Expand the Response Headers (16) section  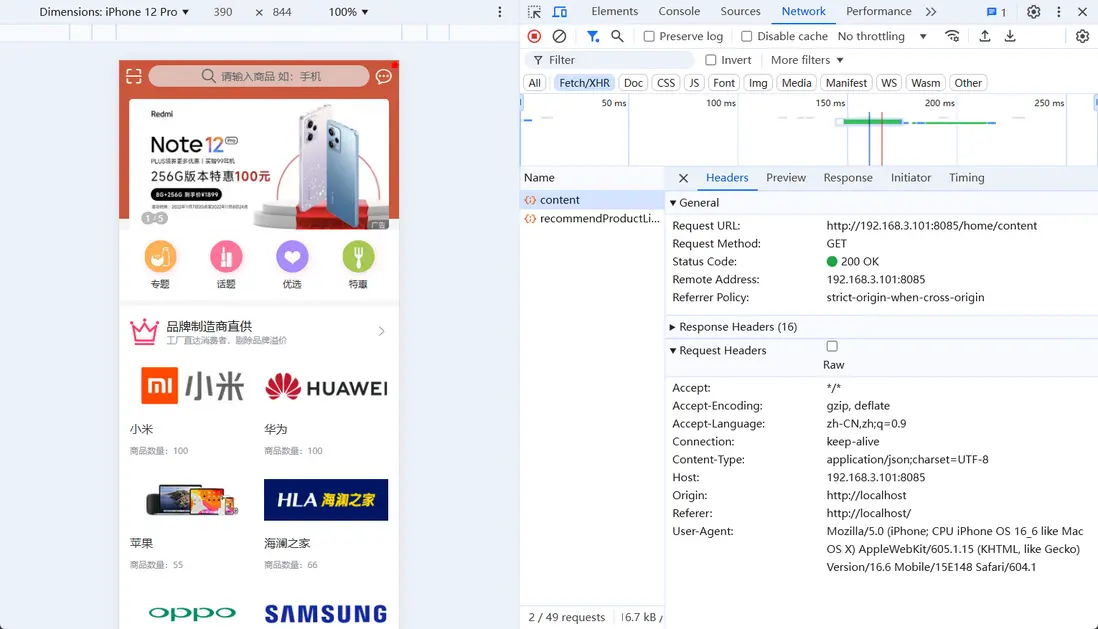point(733,327)
